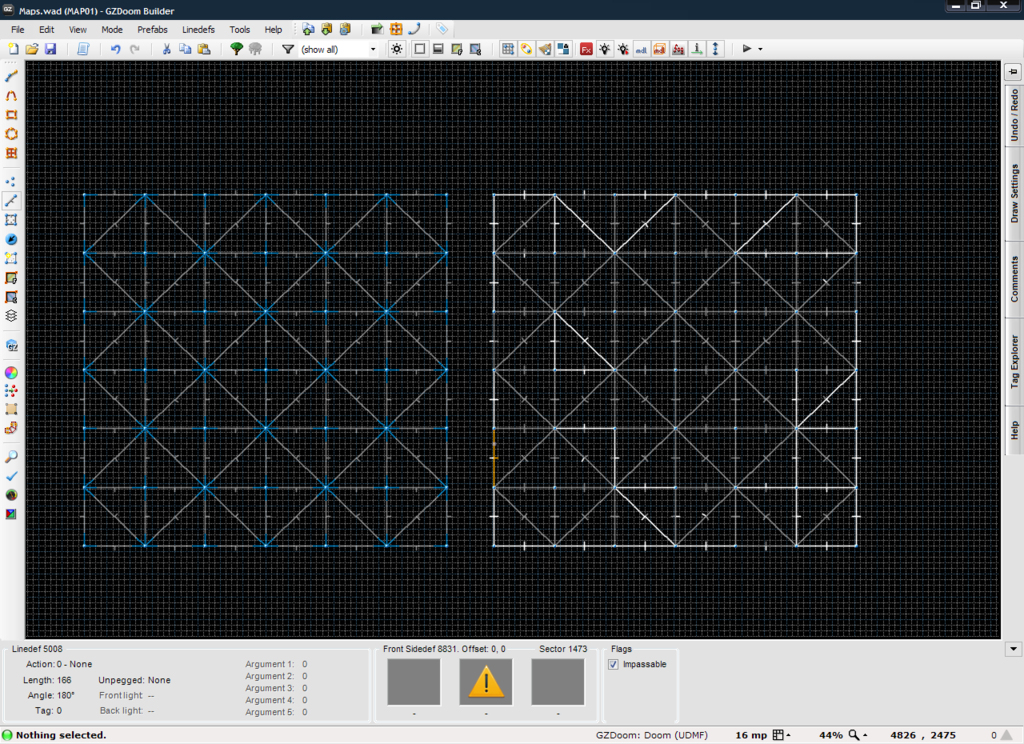Select the Draw Ellipse tool

[x=11, y=135]
